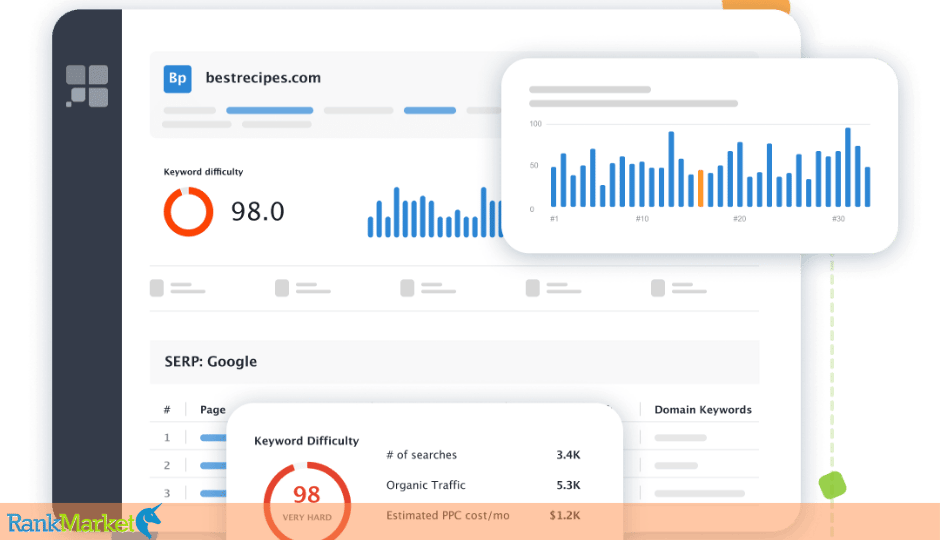Click the orange highlighted bar in chart

pyautogui.click(x=700, y=189)
